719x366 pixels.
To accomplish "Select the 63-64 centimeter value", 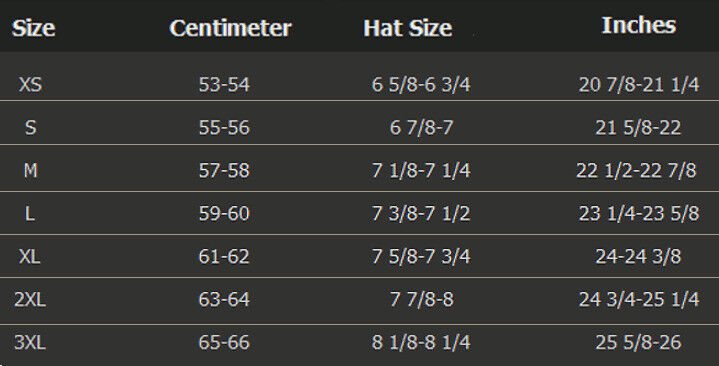I will tap(224, 299).
